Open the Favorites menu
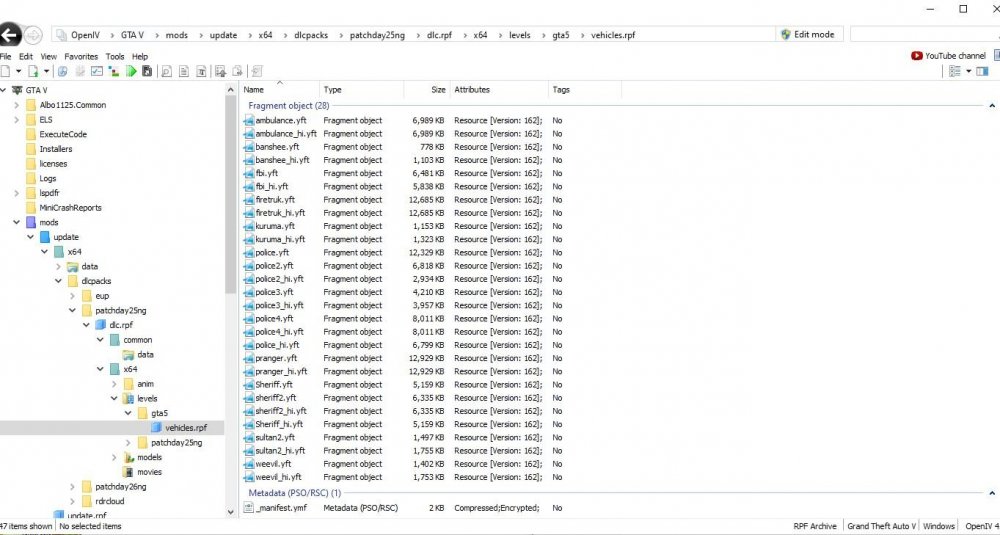This screenshot has width=1000, height=535. [x=81, y=57]
